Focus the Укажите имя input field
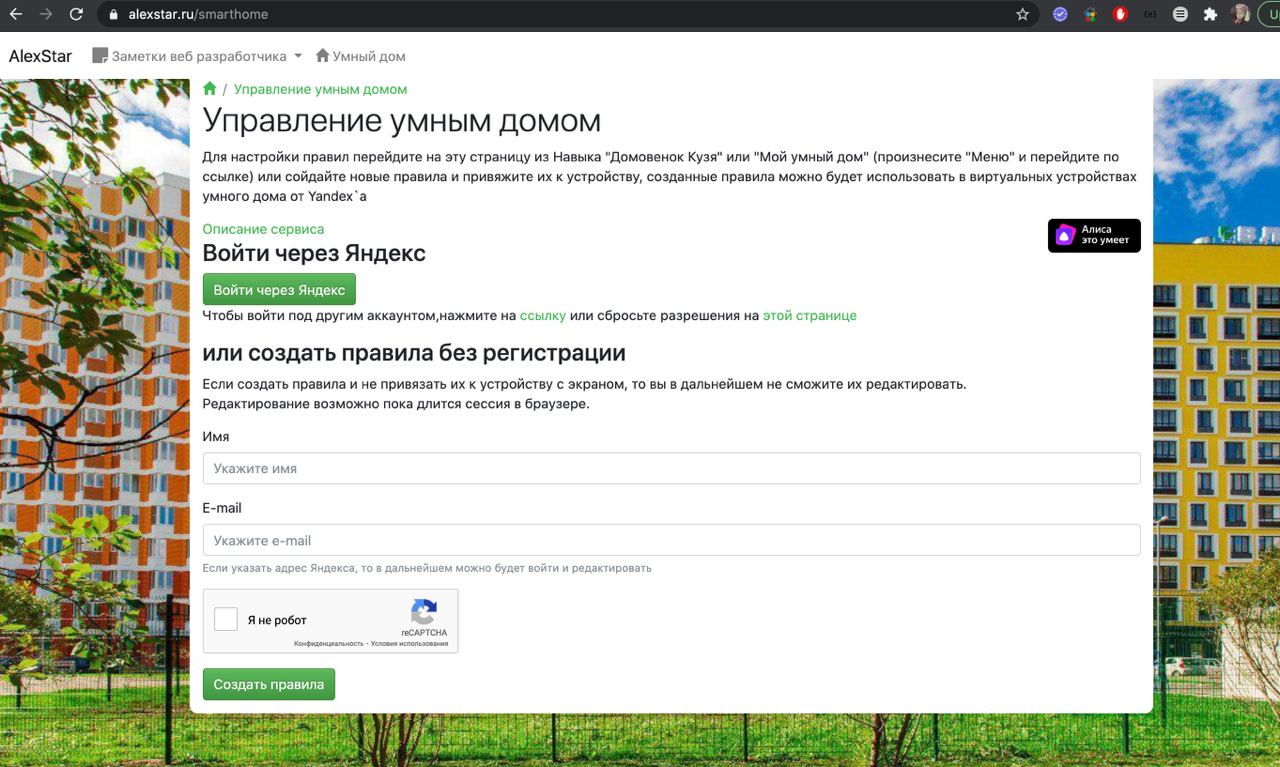The height and width of the screenshot is (767, 1280). pyautogui.click(x=671, y=468)
